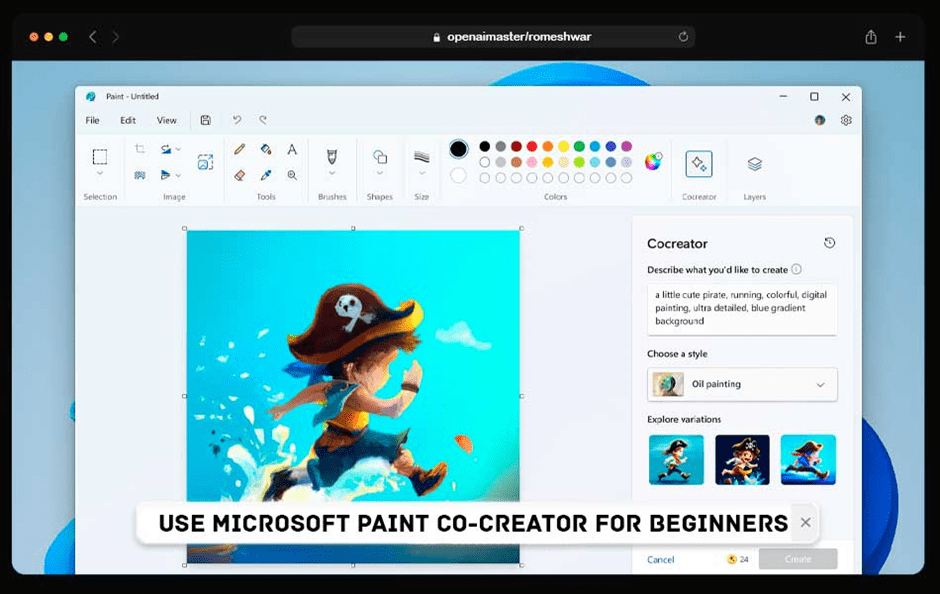940x594 pixels.
Task: Select the Eraser tool
Action: [x=241, y=174]
